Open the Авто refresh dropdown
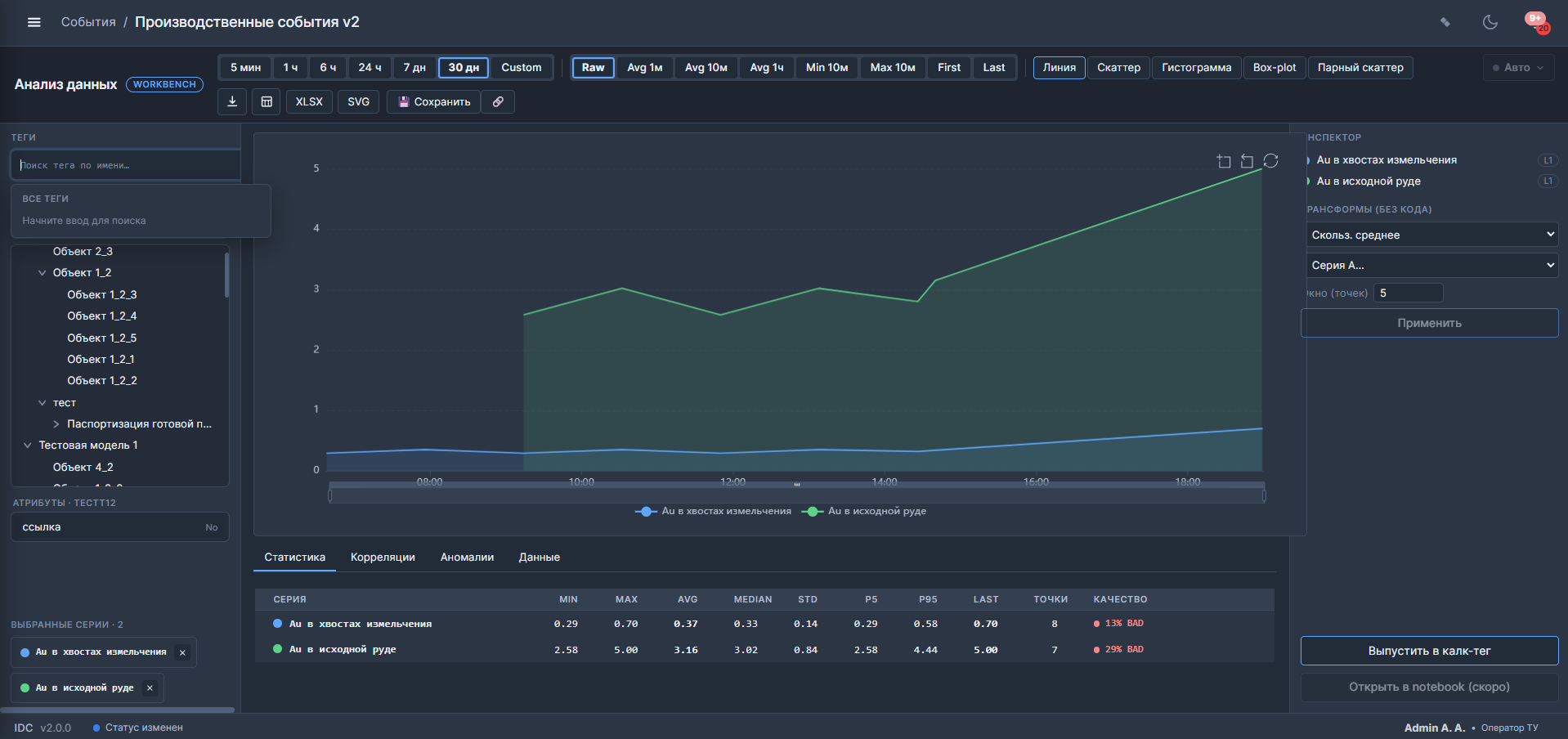The height and width of the screenshot is (739, 1568). click(1518, 67)
